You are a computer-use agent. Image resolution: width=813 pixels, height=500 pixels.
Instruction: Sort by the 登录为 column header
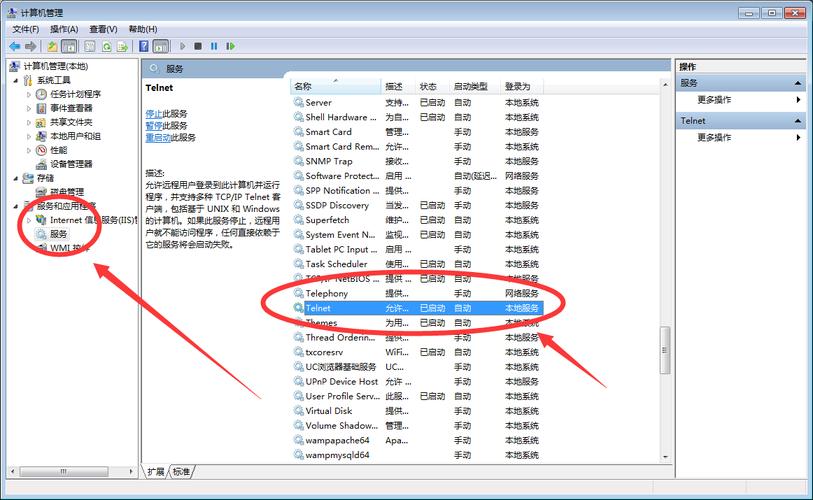(x=522, y=86)
